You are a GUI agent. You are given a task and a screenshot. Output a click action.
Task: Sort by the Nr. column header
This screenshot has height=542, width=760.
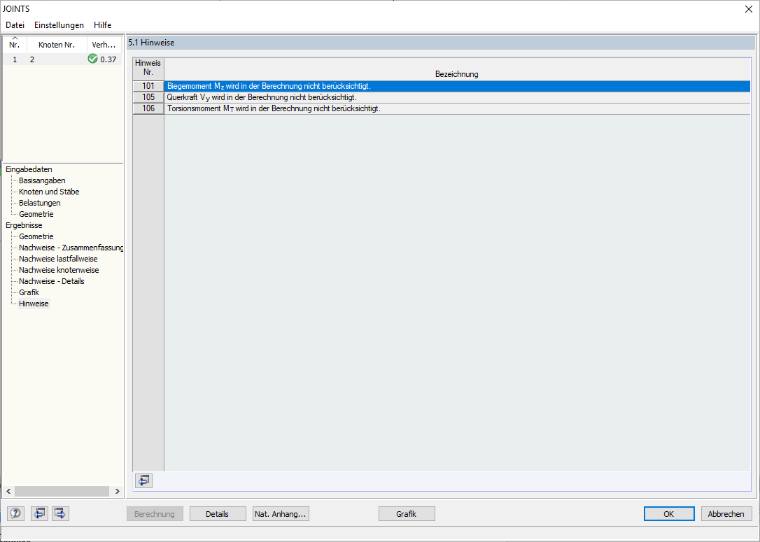15,45
